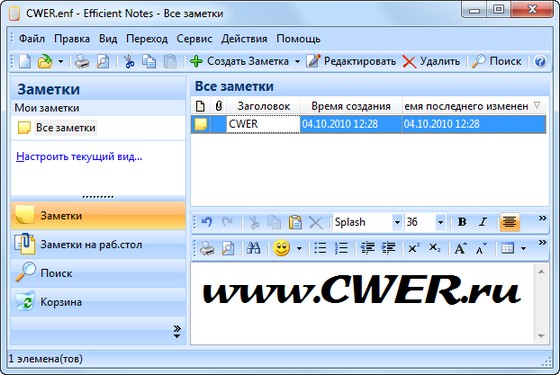Click the note type column header icon
Image resolution: width=560 pixels, height=375 pixels.
(201, 106)
